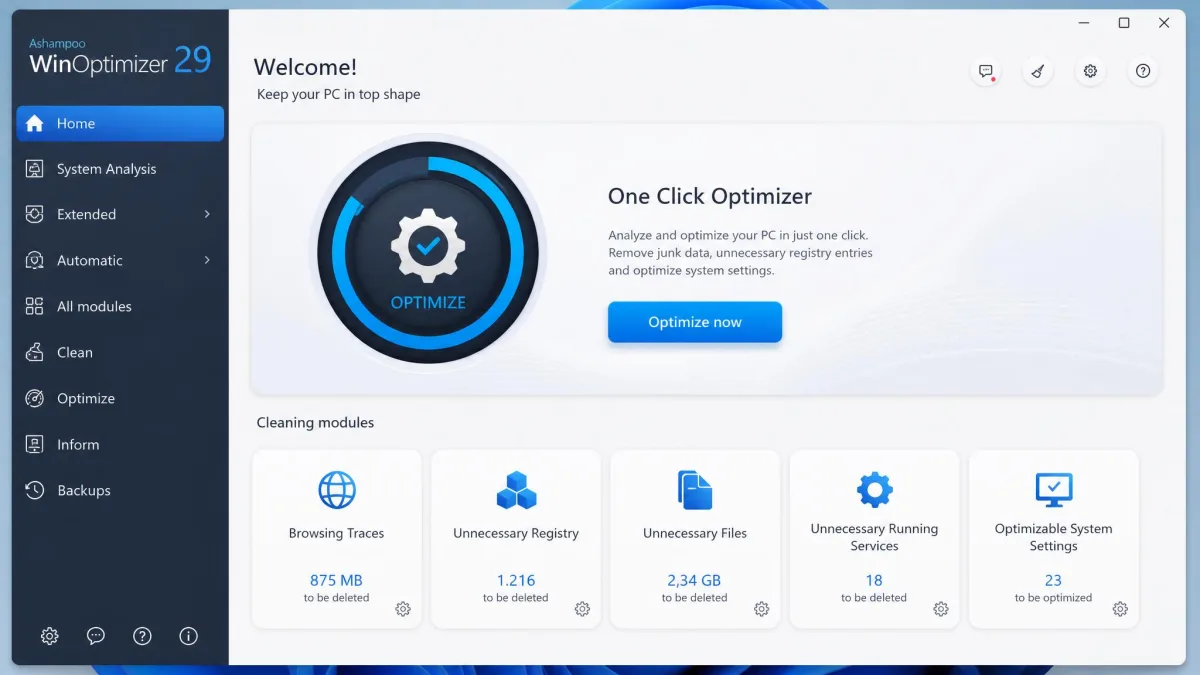
Task: Open settings gear in top toolbar
Action: [x=1090, y=71]
